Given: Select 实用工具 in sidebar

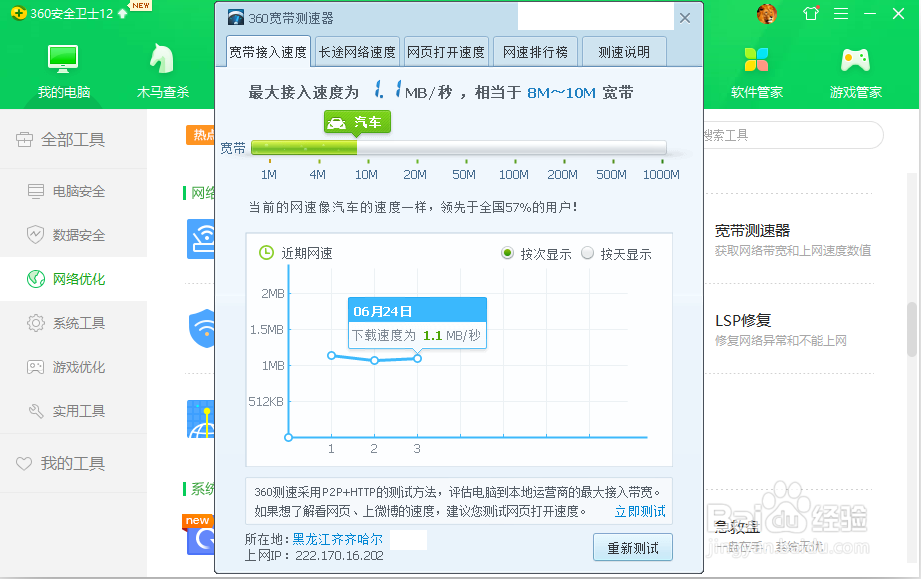Looking at the screenshot, I should coord(73,411).
